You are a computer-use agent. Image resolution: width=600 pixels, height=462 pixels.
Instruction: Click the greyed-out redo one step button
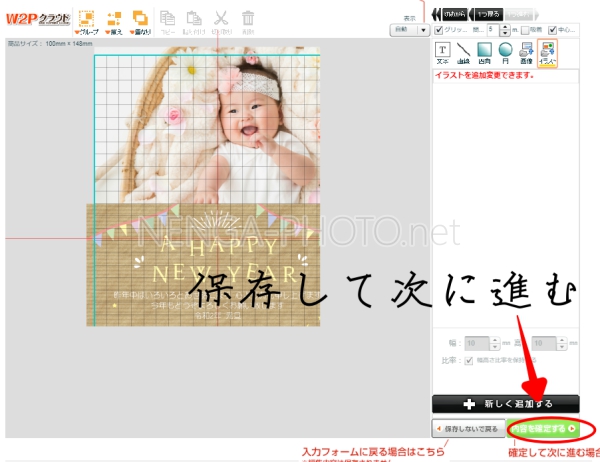(x=522, y=15)
